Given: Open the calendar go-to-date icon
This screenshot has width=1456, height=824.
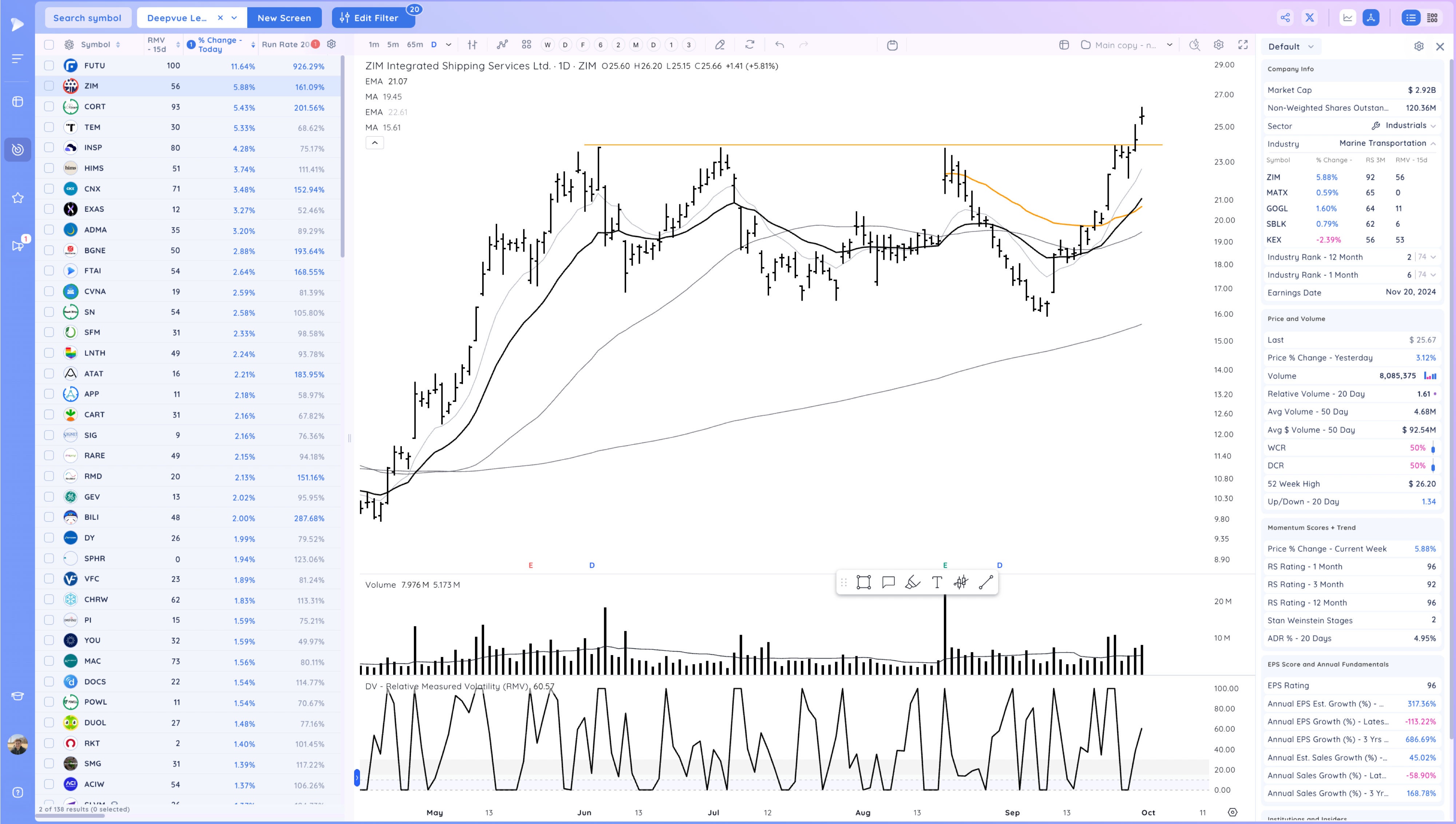Looking at the screenshot, I should coord(893,45).
